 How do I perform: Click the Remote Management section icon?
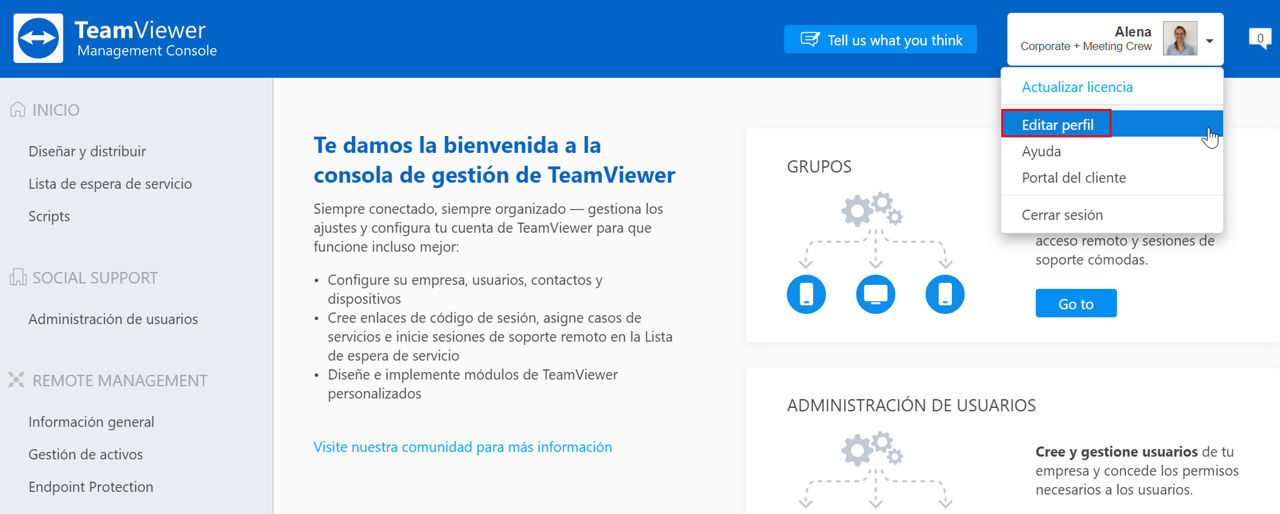click(17, 380)
